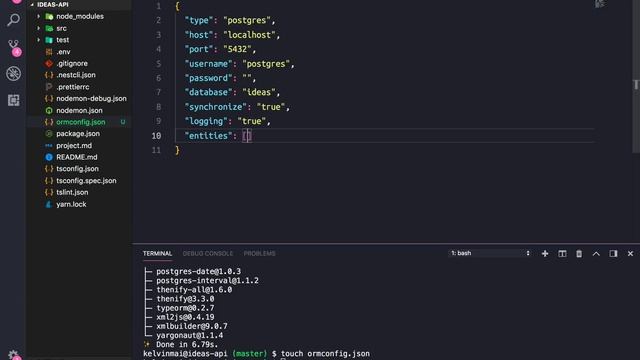Split the terminal panel
The width and height of the screenshot is (640, 360).
(x=562, y=253)
